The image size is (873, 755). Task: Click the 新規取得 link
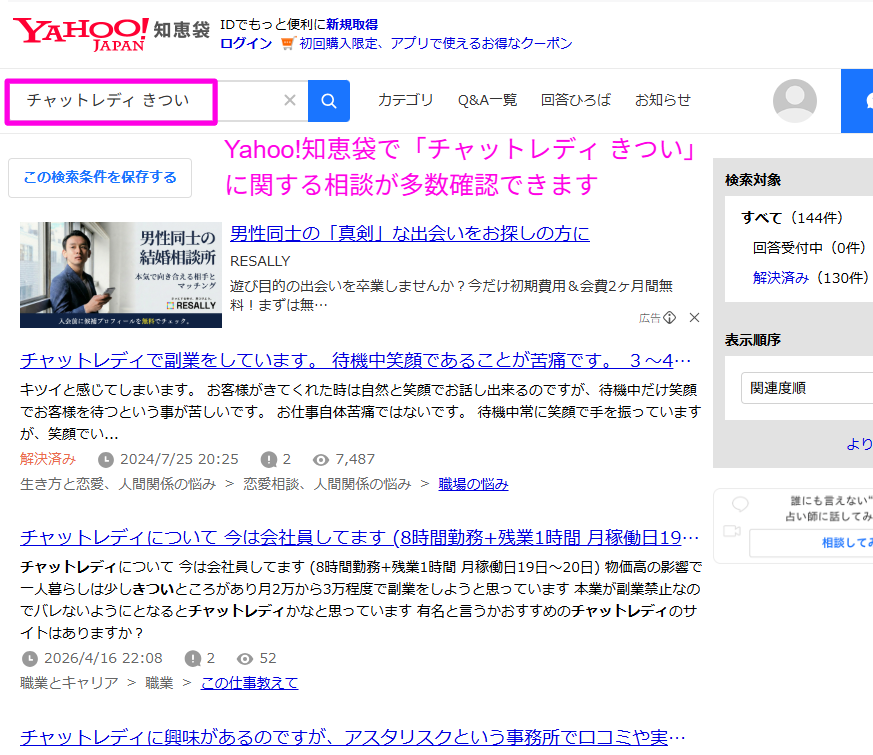352,24
